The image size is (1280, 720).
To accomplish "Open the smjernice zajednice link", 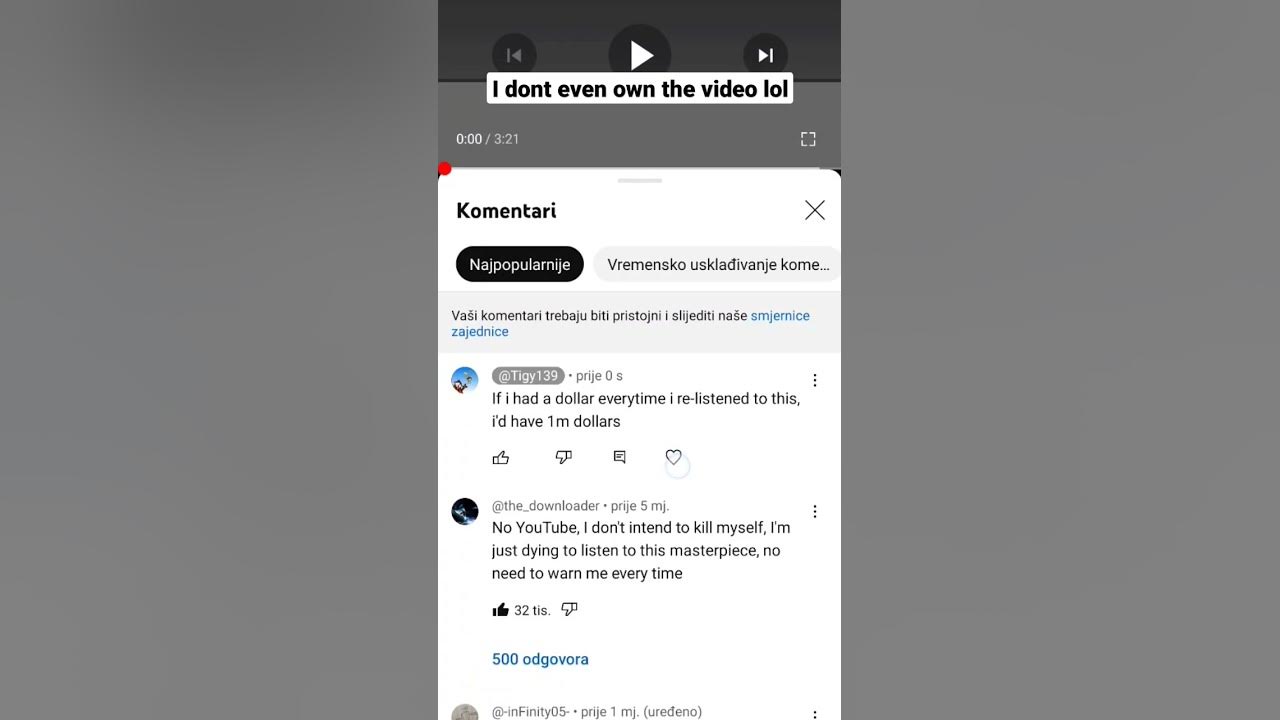I will tap(630, 323).
